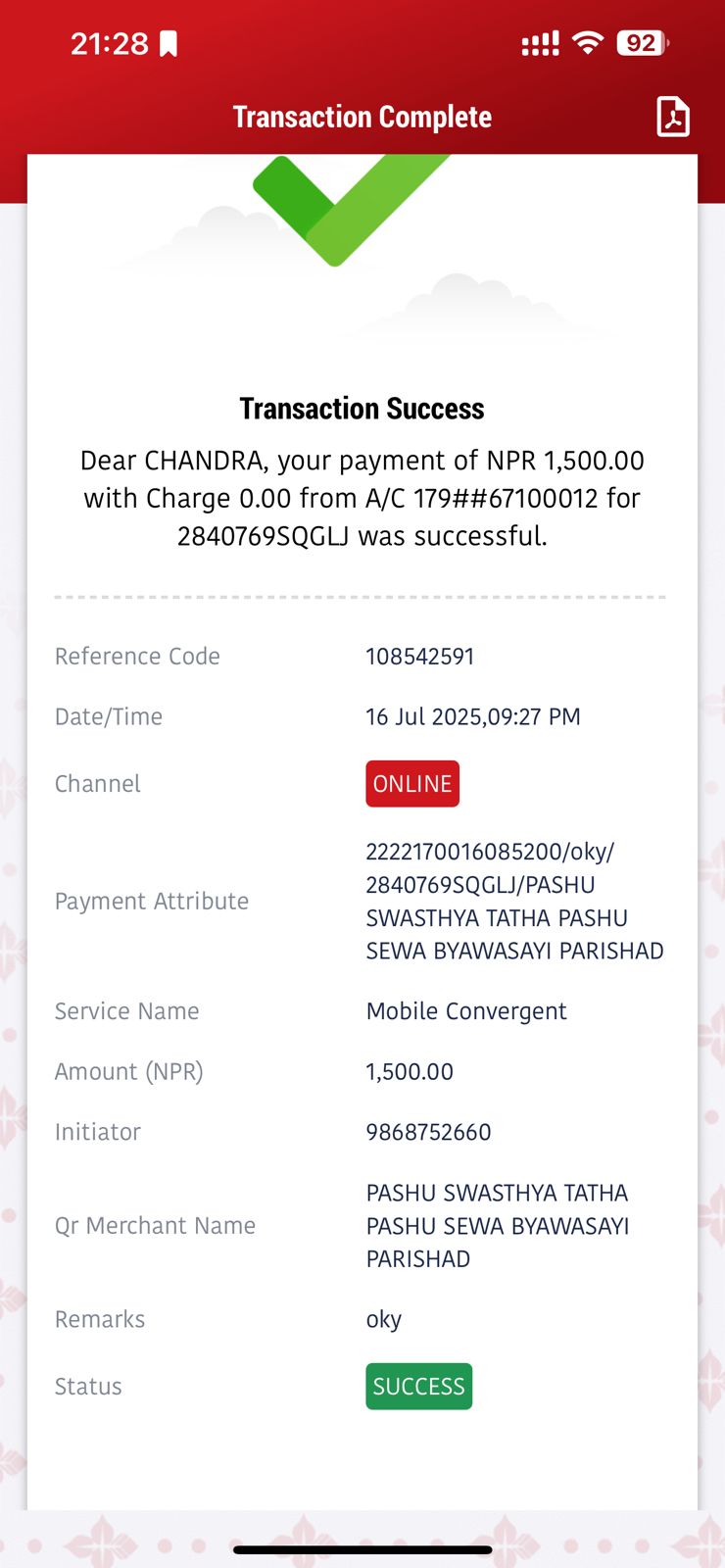Tap the initiator number 9868752660
The width and height of the screenshot is (725, 1568).
pos(428,1133)
